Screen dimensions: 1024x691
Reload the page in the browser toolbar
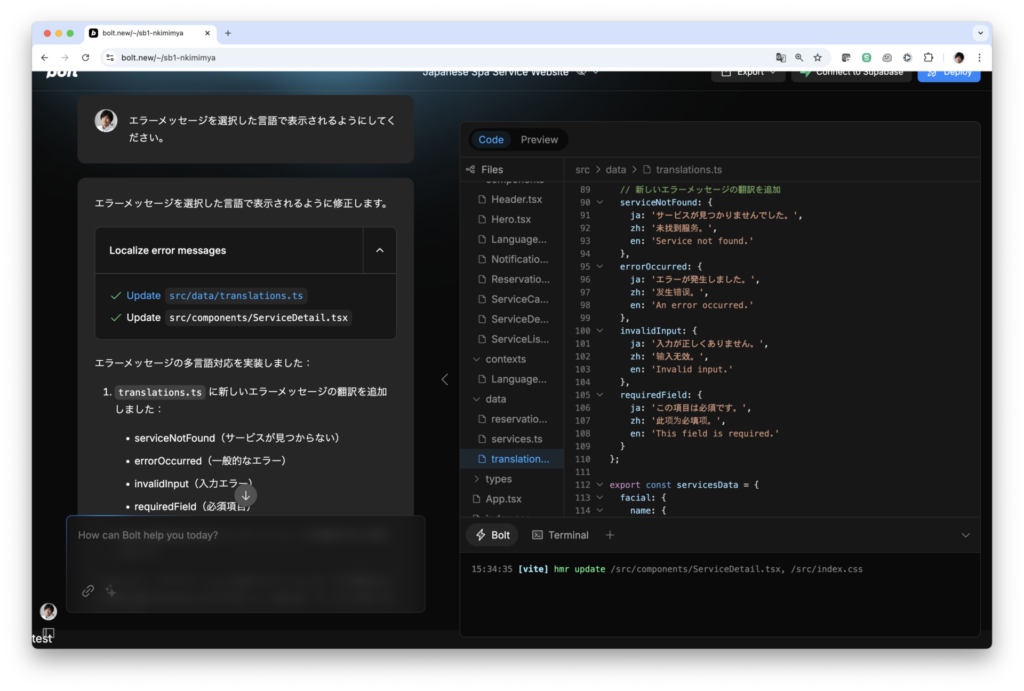pos(85,58)
